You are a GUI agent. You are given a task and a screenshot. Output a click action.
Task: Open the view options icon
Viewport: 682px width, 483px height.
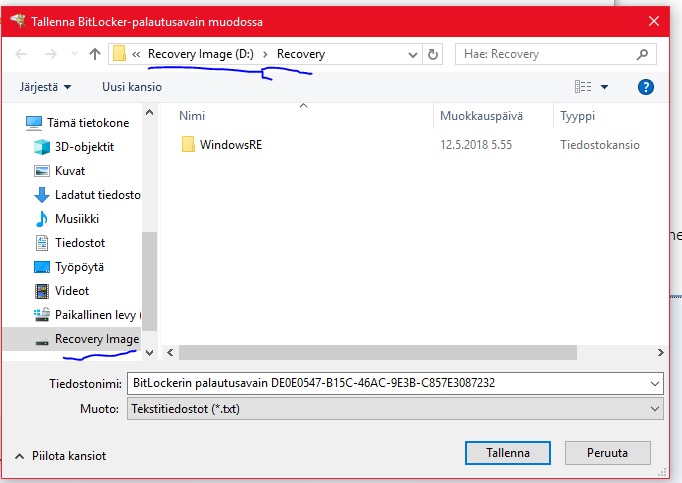584,87
